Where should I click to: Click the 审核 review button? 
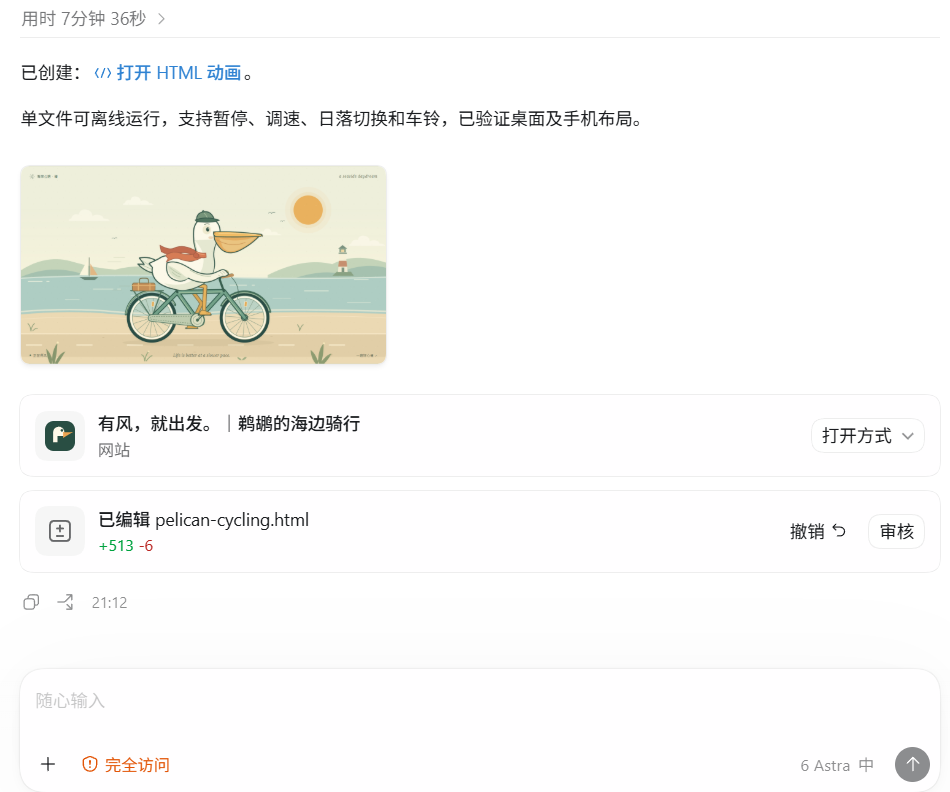896,531
